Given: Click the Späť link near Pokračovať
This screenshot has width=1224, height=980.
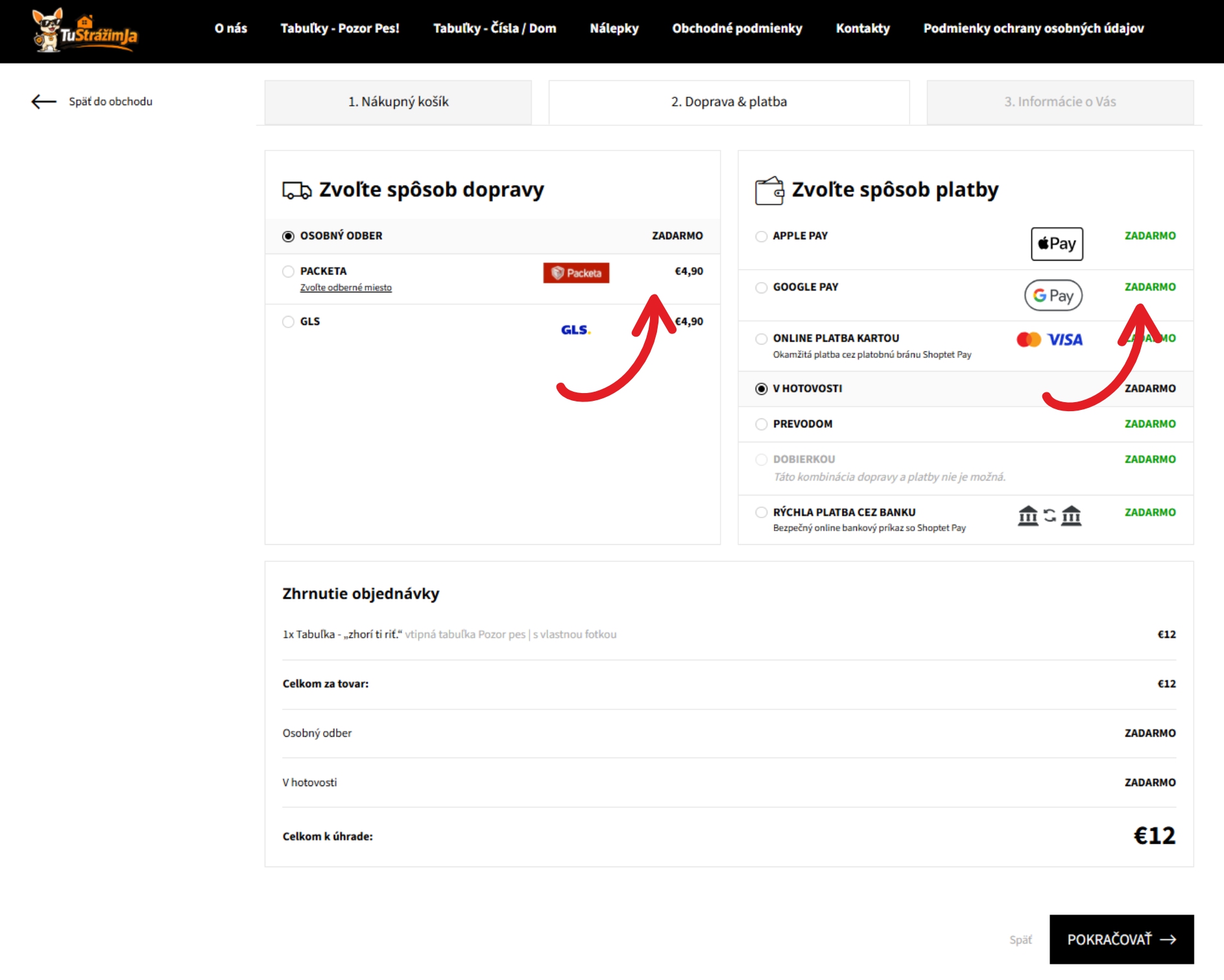Looking at the screenshot, I should (x=1020, y=940).
